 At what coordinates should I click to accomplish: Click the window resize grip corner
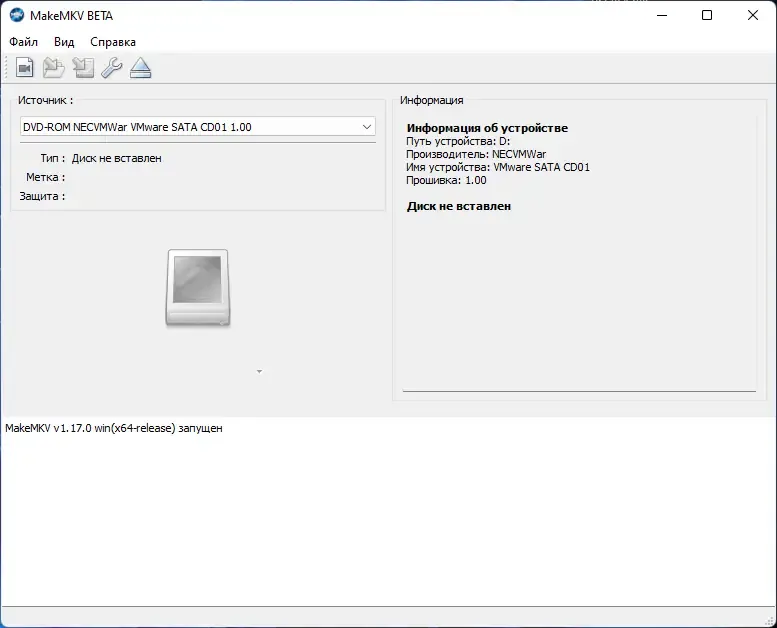point(770,621)
